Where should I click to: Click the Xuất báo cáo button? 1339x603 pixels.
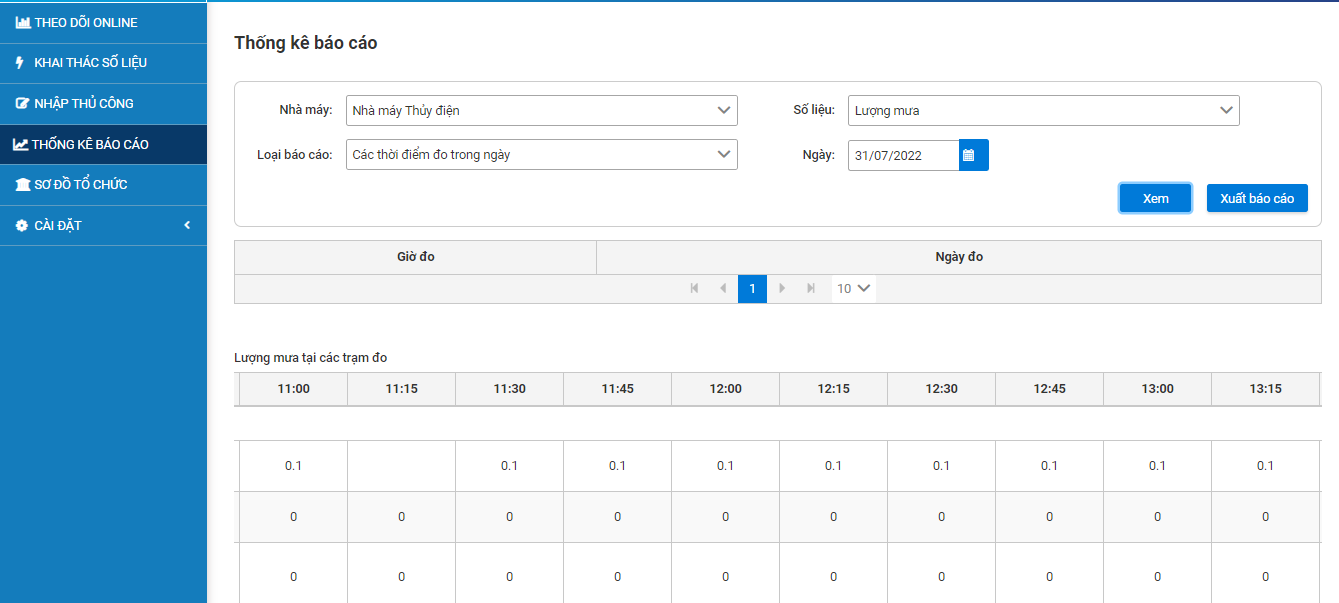(x=1256, y=198)
